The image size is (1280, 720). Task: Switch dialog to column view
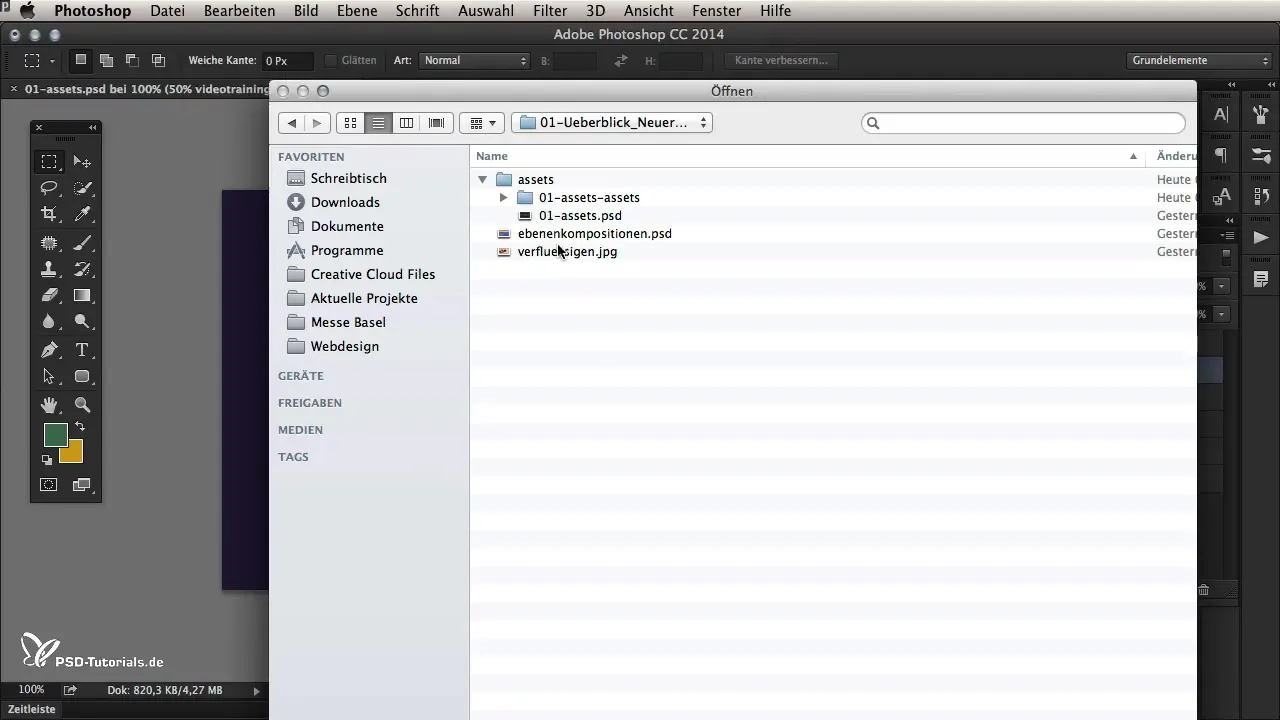point(406,123)
